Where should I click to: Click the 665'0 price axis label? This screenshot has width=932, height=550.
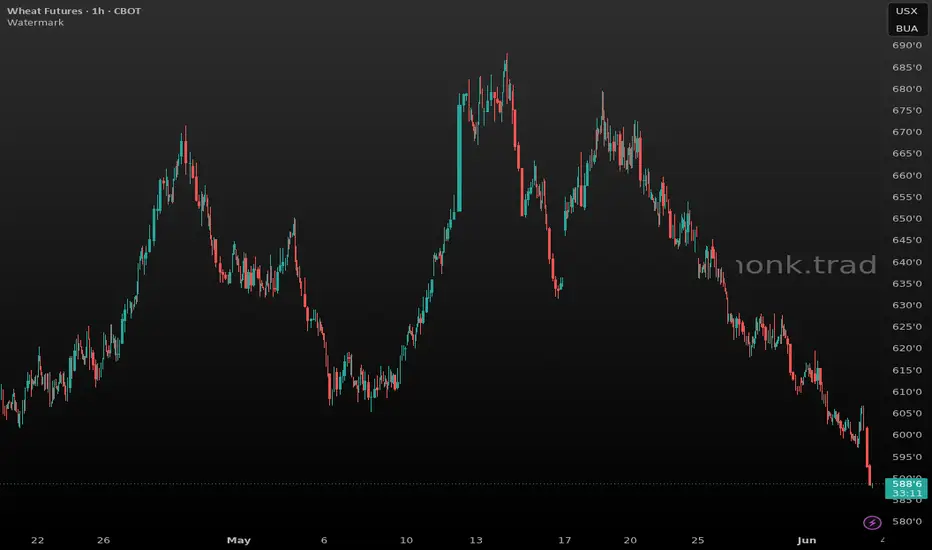[x=906, y=153]
